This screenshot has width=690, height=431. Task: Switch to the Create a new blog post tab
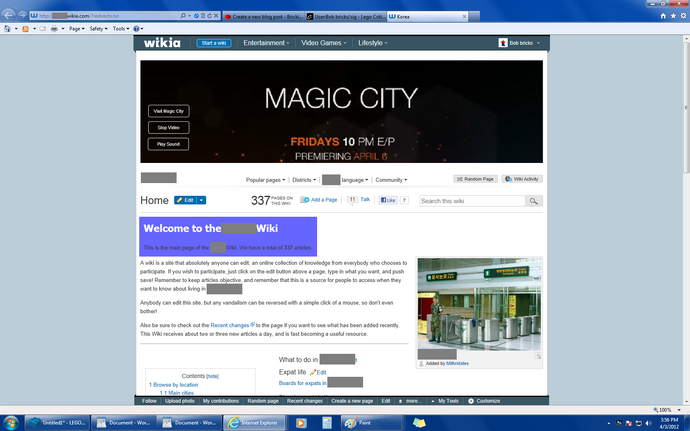pyautogui.click(x=263, y=17)
